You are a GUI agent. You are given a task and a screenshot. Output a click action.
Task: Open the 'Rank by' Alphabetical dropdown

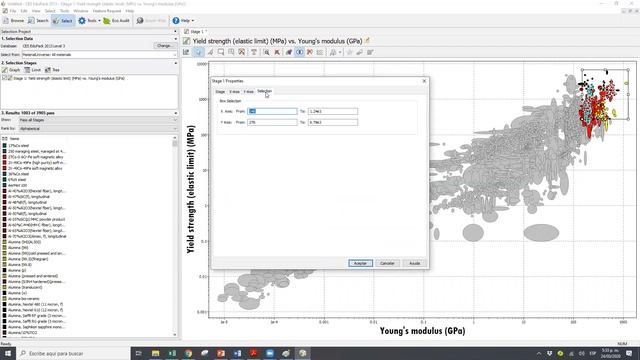(98, 129)
